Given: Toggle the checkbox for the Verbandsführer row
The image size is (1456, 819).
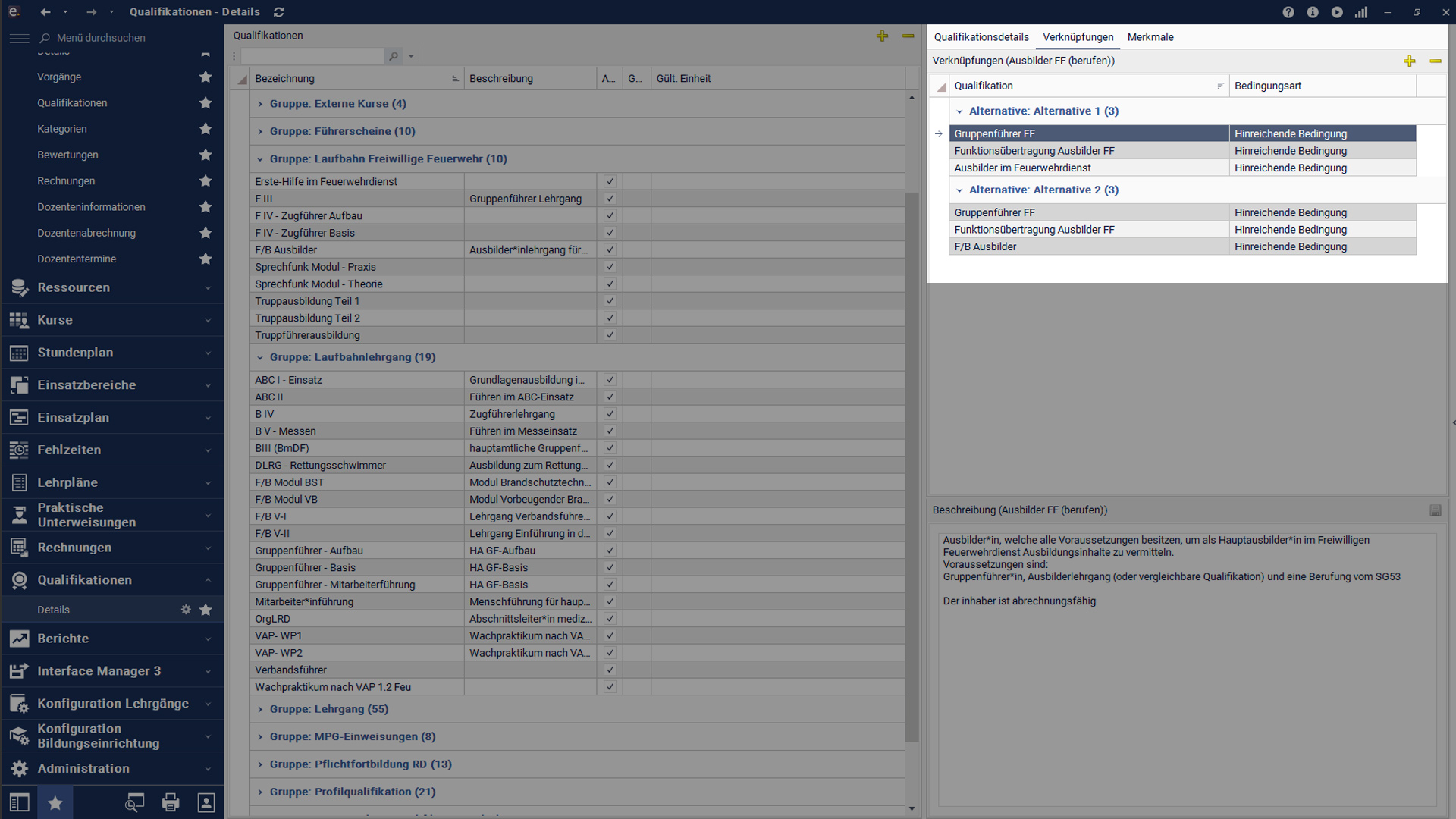Looking at the screenshot, I should [610, 670].
